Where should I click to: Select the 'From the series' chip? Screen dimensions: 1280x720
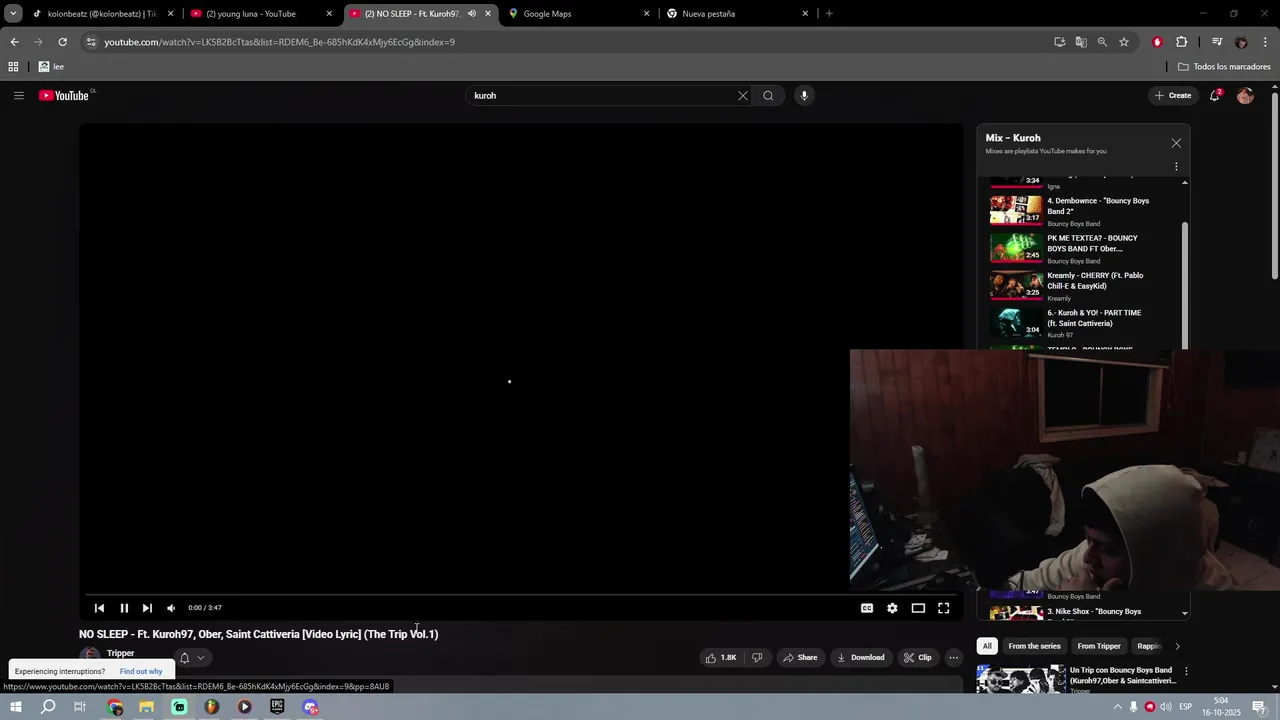1034,646
